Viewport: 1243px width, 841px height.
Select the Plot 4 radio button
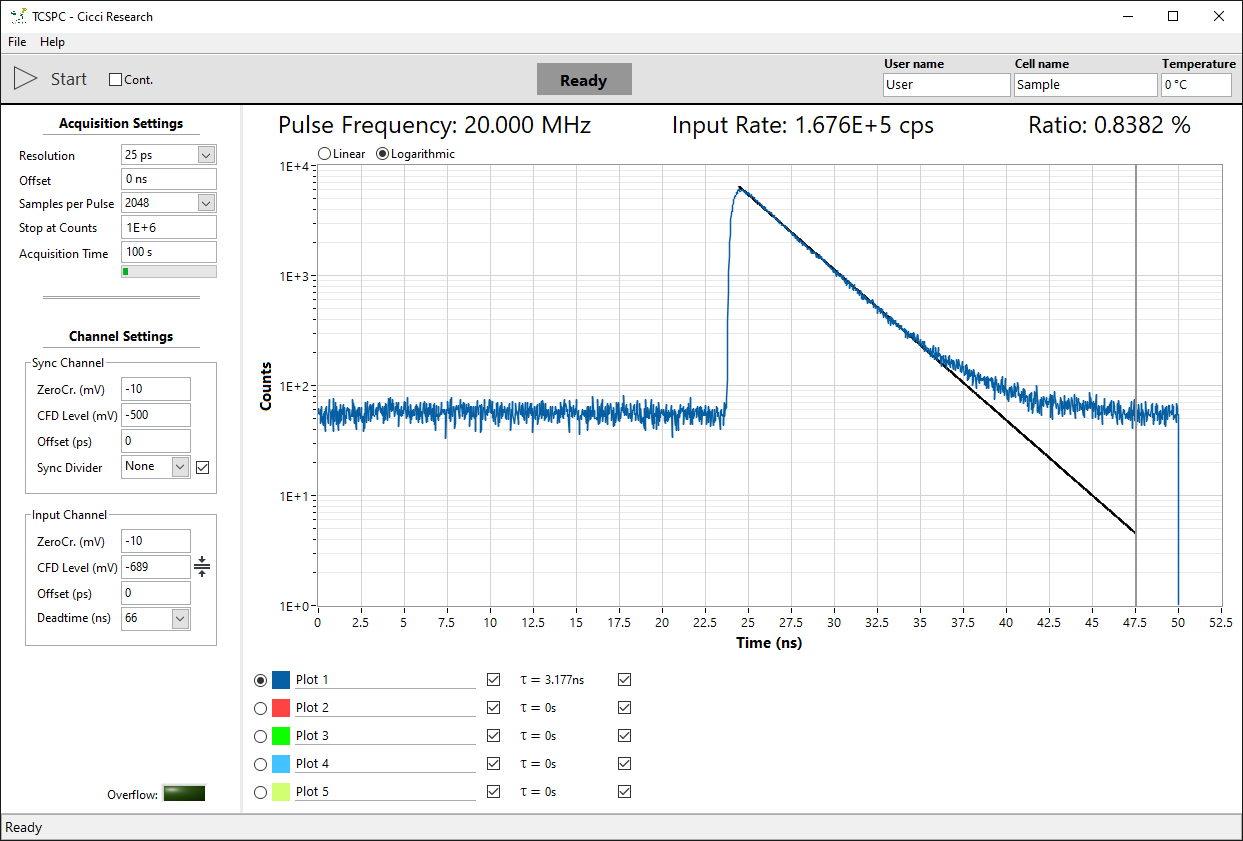coord(261,764)
